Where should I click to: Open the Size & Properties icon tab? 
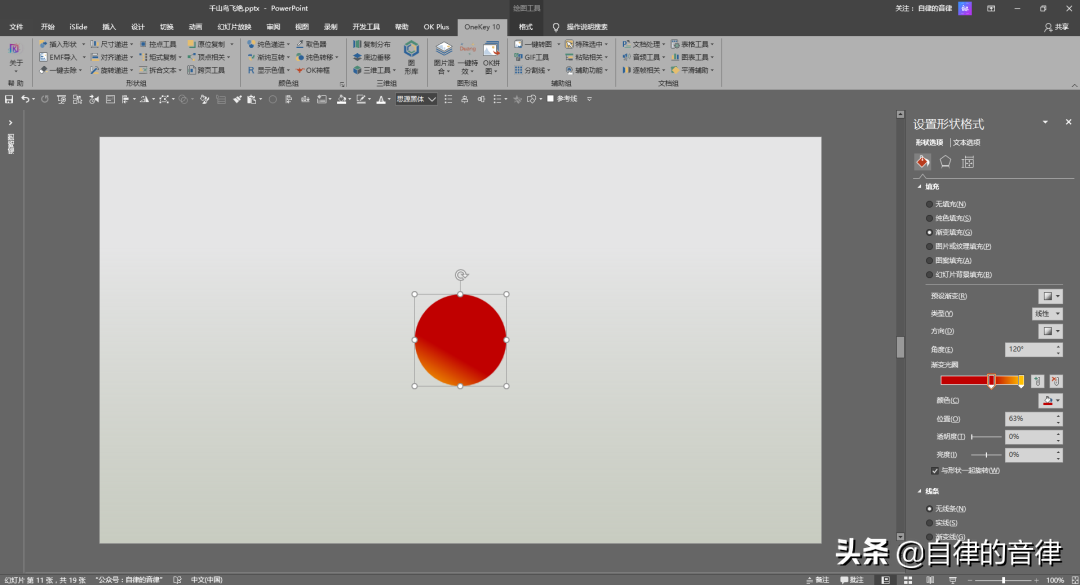point(968,162)
